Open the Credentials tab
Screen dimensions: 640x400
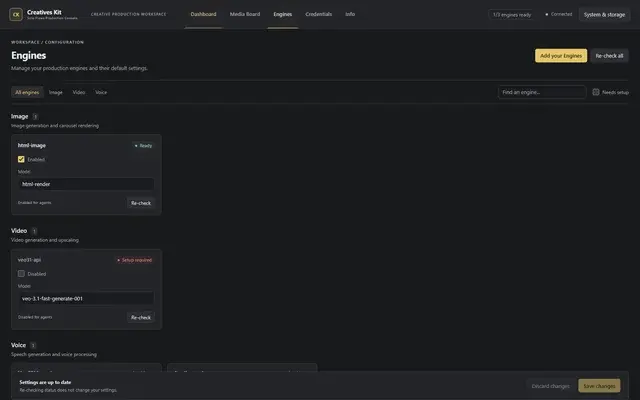(x=318, y=14)
